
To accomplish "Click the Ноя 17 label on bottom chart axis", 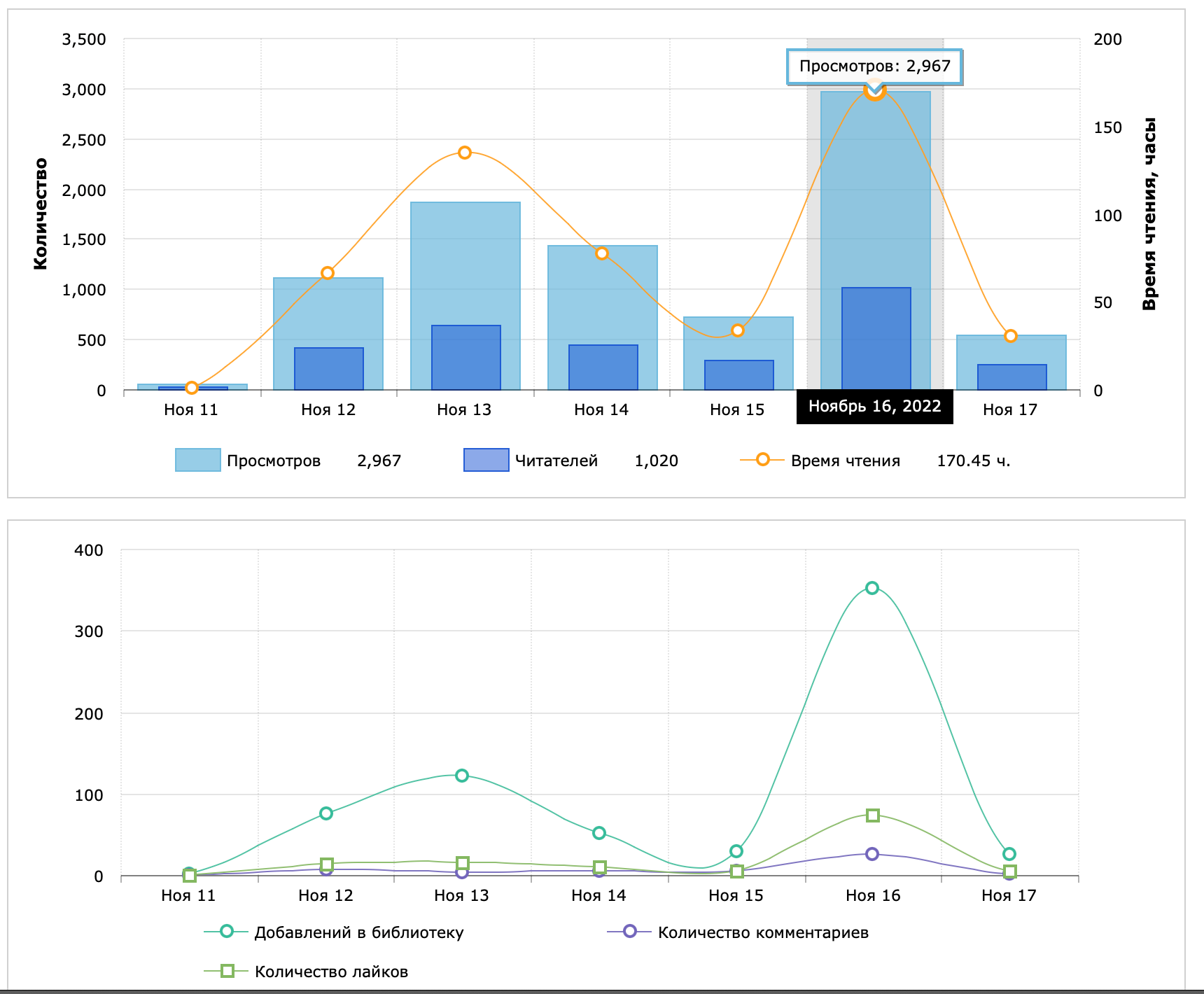I will point(1009,895).
